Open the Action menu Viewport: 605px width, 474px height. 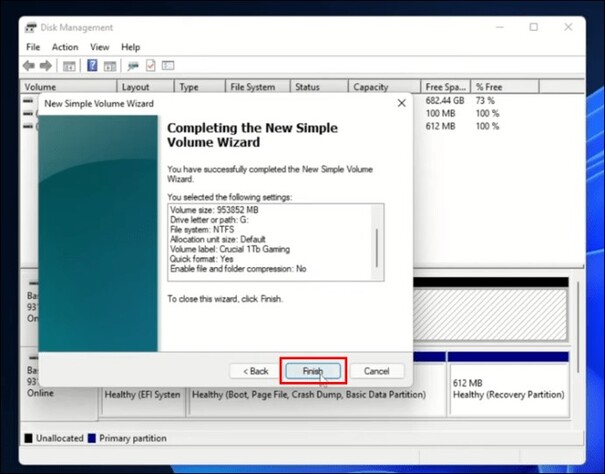tap(65, 47)
